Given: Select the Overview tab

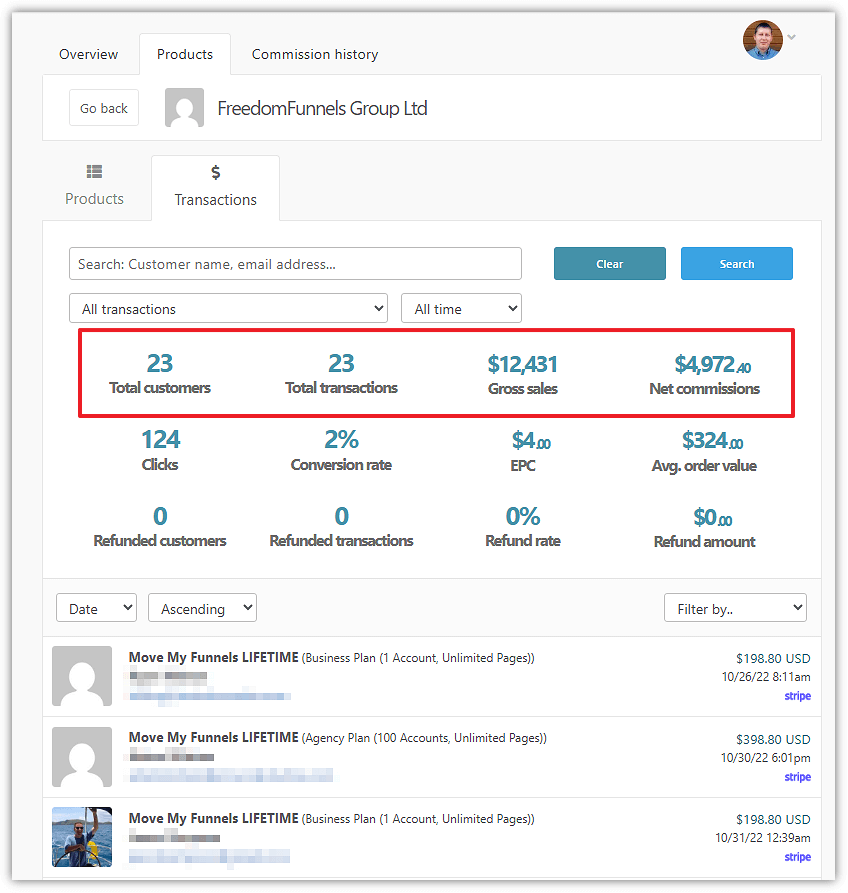Looking at the screenshot, I should [x=88, y=54].
